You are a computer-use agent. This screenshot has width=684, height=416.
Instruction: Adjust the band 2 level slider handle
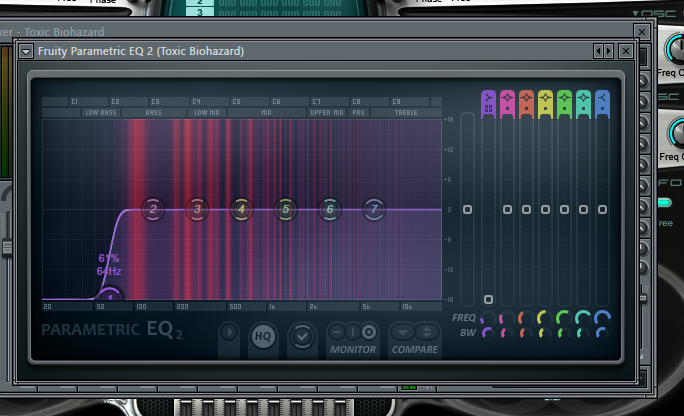(507, 210)
